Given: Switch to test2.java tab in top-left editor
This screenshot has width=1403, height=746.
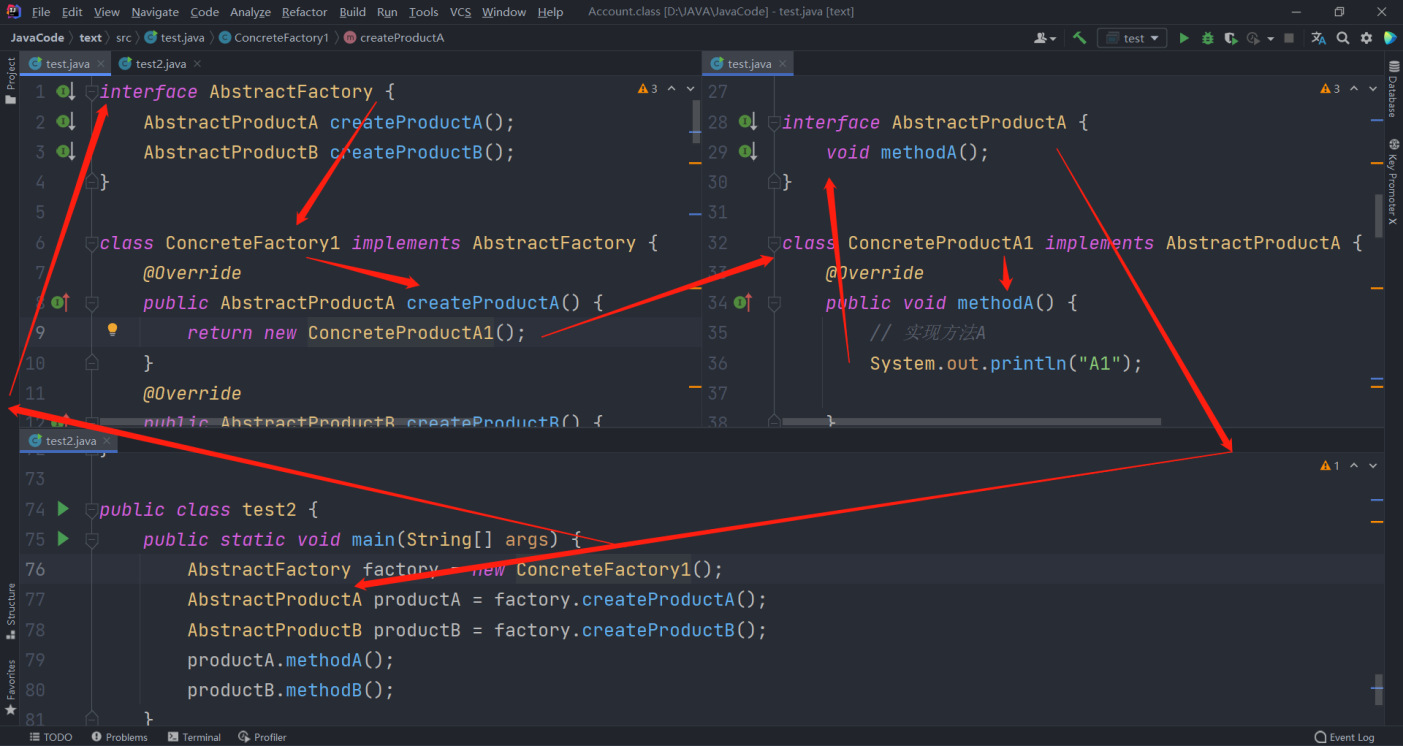Looking at the screenshot, I should tap(160, 64).
